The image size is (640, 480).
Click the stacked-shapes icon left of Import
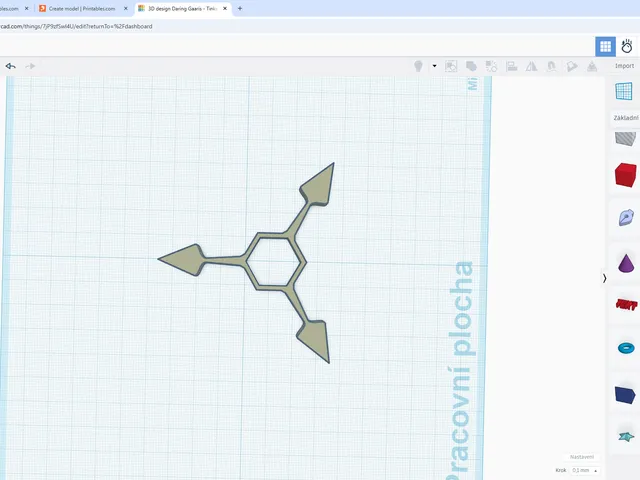[x=592, y=66]
